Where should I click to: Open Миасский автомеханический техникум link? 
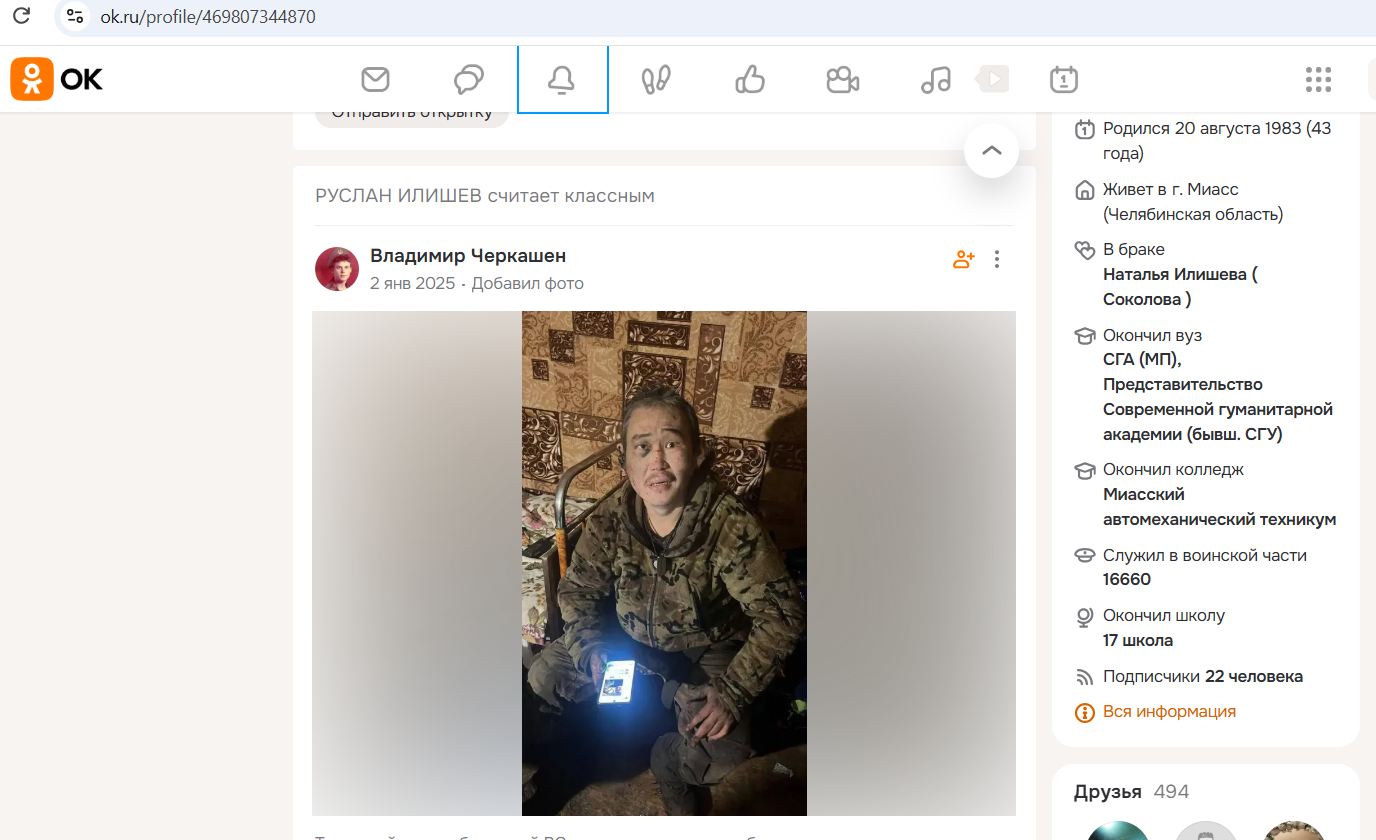[x=1220, y=507]
